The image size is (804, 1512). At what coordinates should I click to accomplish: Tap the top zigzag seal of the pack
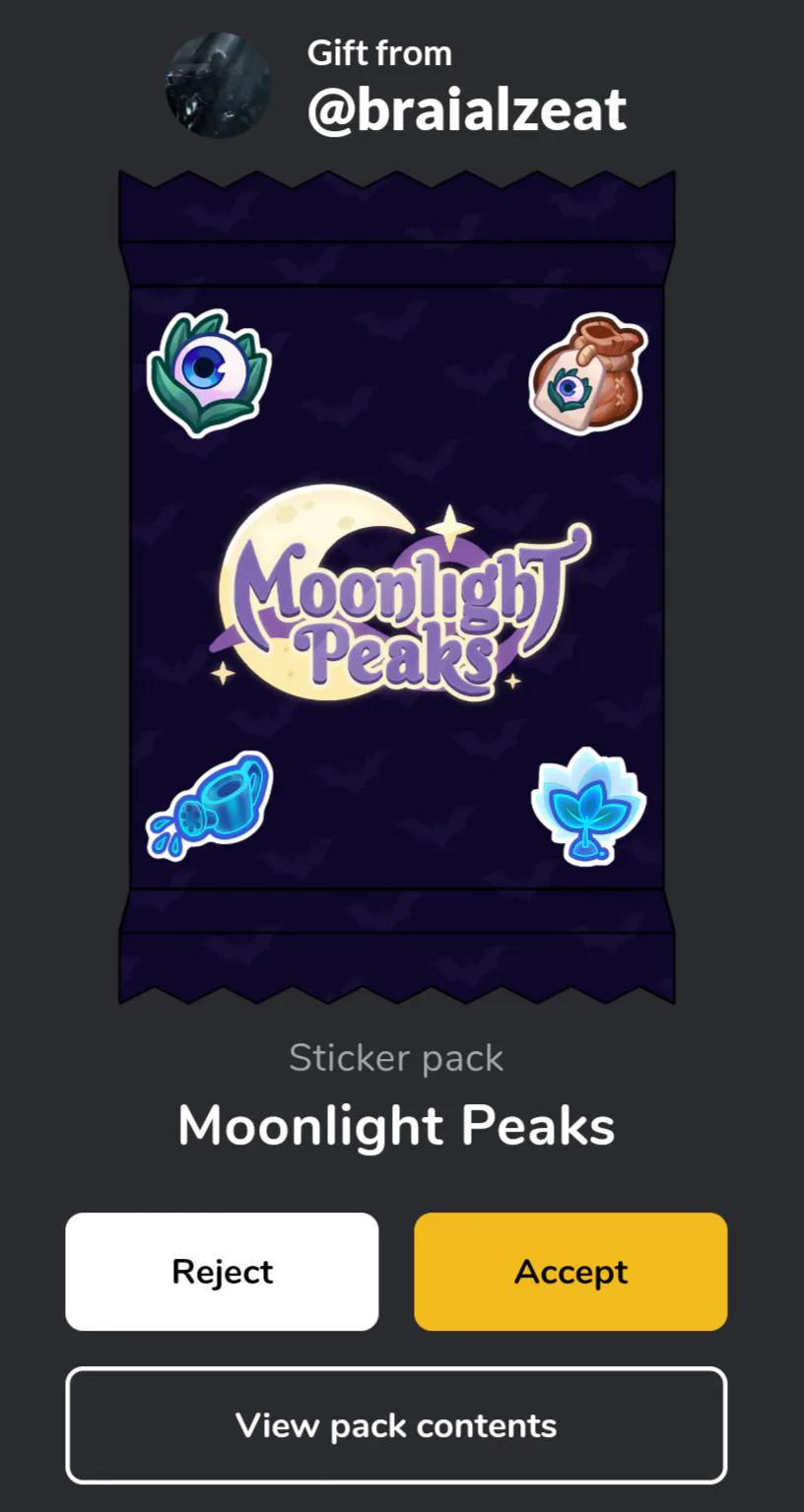[397, 207]
